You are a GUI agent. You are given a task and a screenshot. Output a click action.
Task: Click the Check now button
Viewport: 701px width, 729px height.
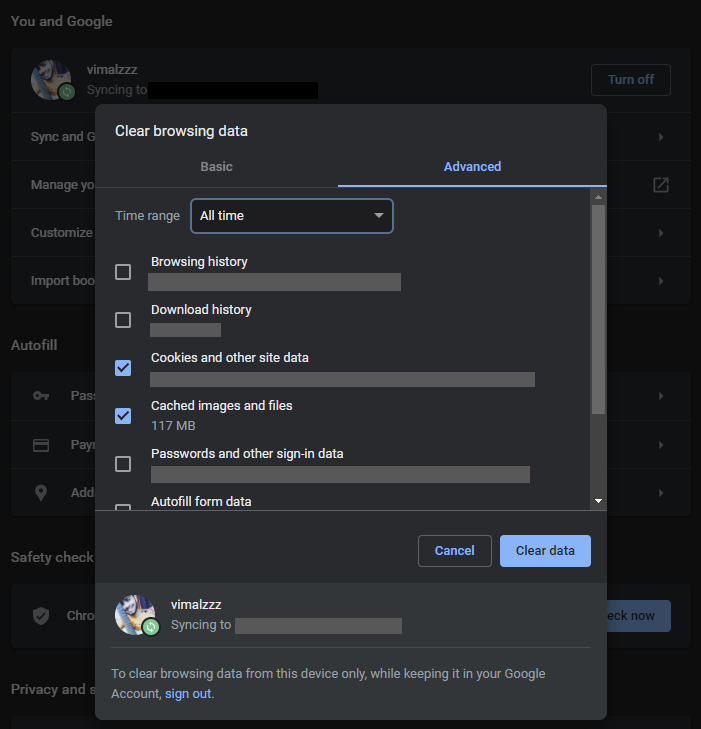(639, 616)
